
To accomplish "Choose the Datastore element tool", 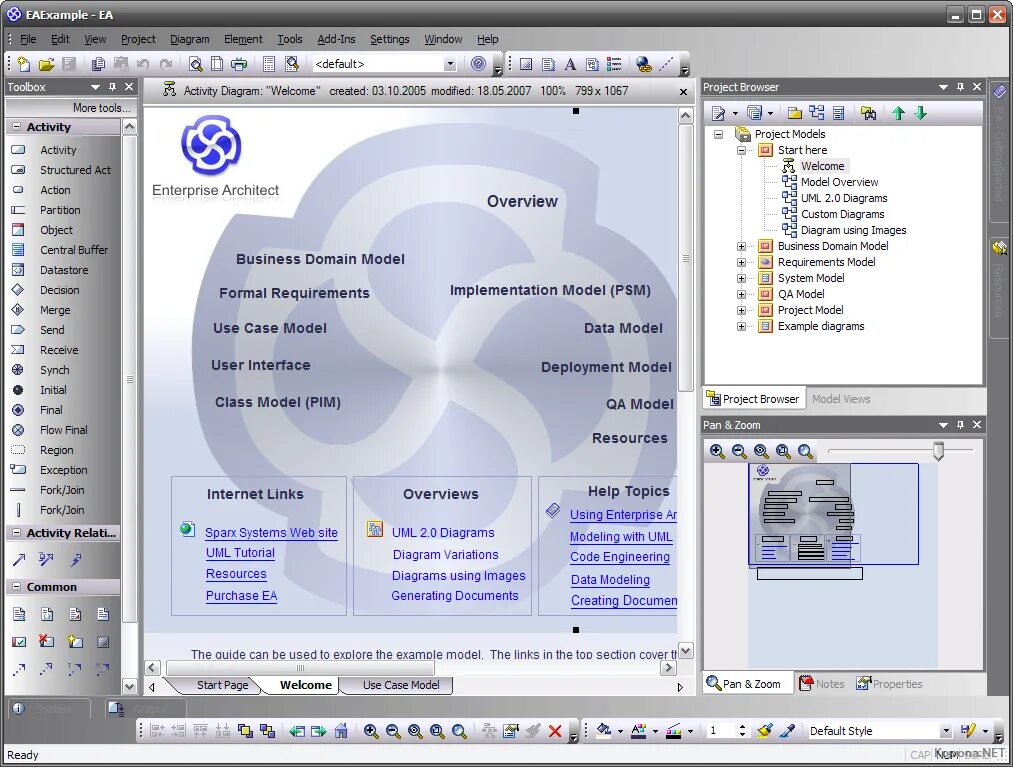I will click(64, 270).
